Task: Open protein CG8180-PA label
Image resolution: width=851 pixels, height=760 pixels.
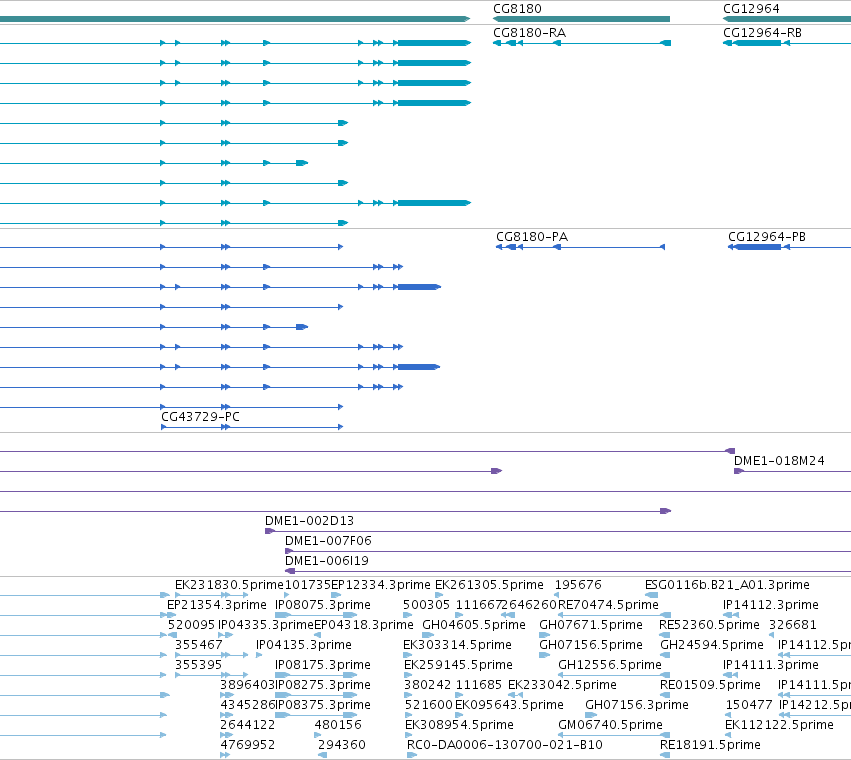Action: click(x=532, y=237)
